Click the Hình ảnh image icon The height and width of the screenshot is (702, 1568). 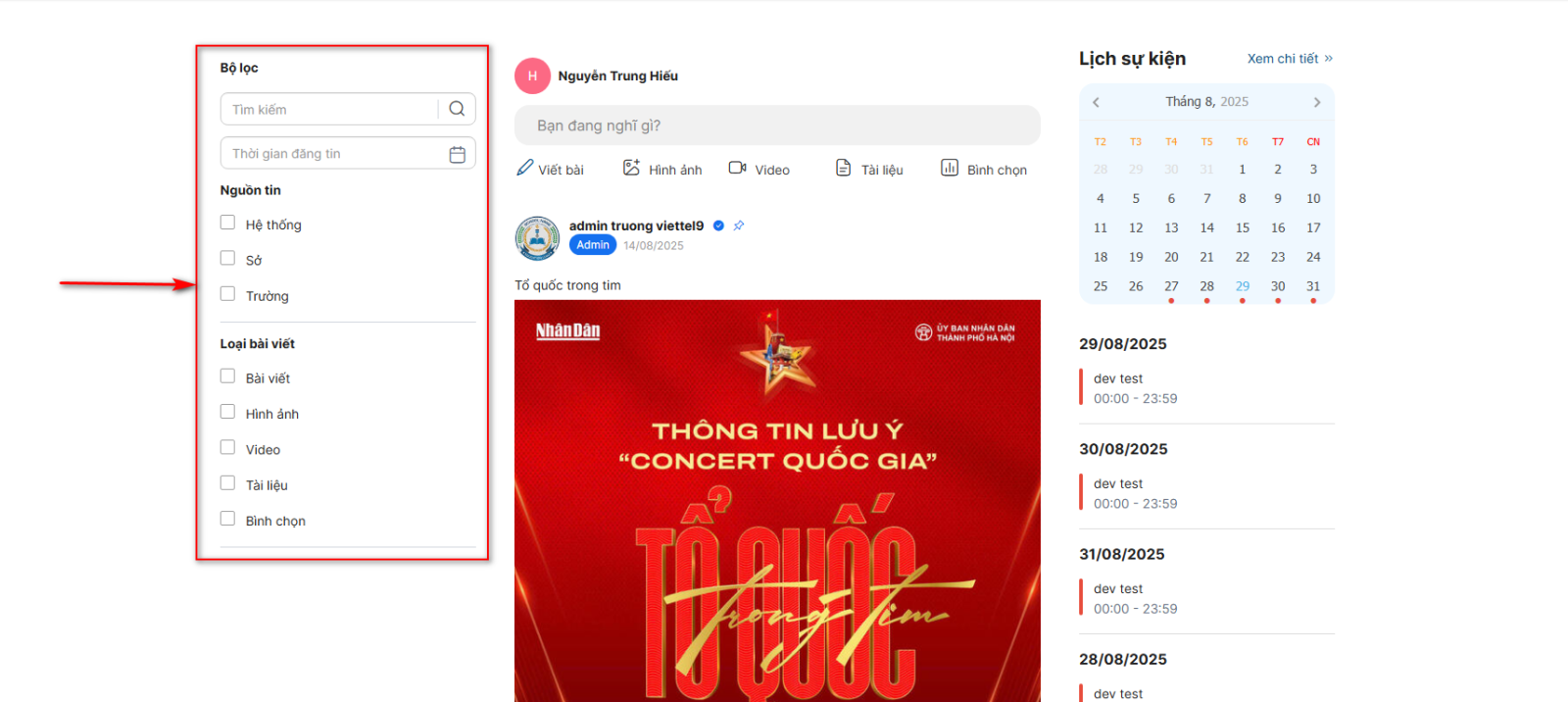pos(631,168)
